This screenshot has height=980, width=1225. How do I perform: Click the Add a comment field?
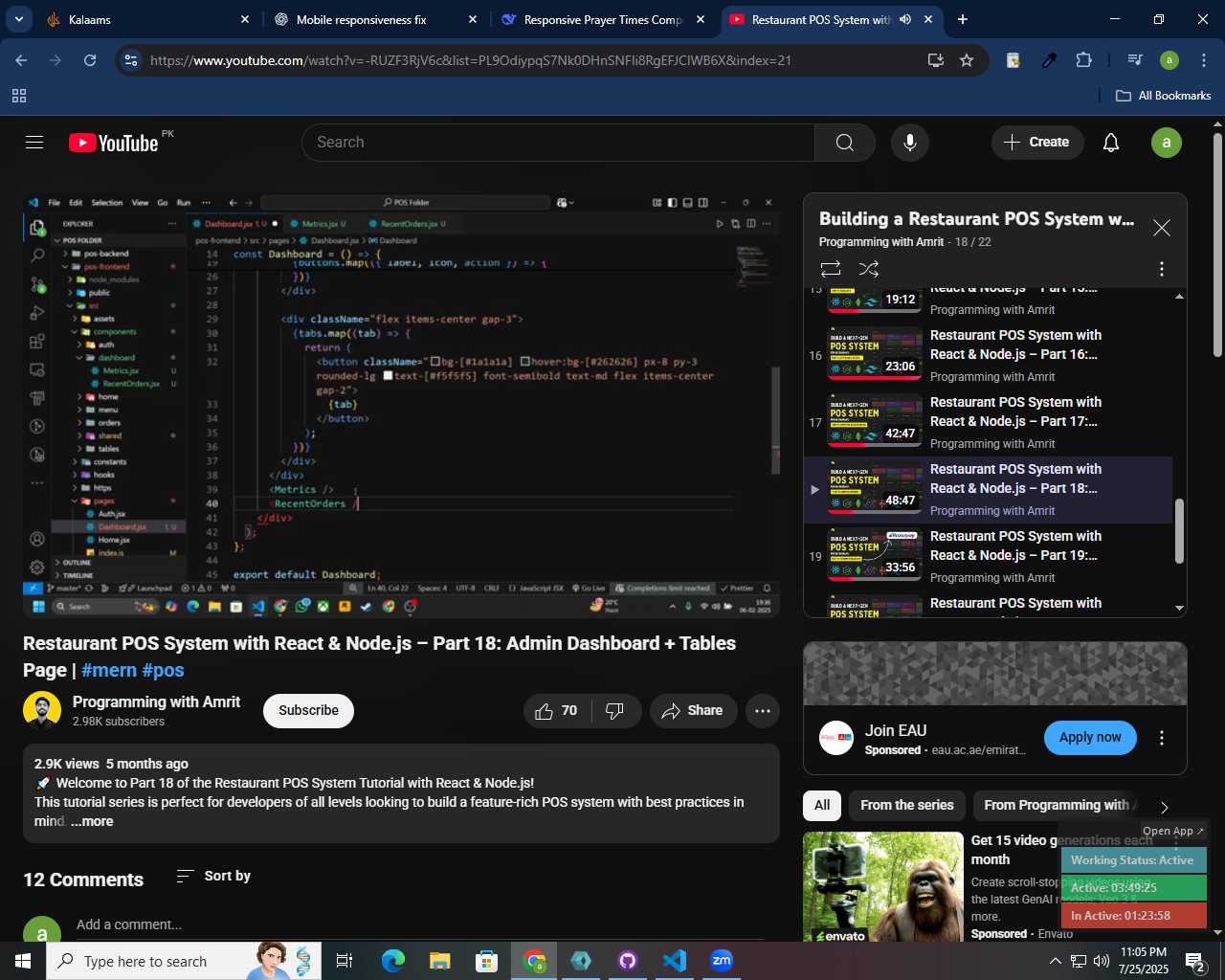point(419,925)
